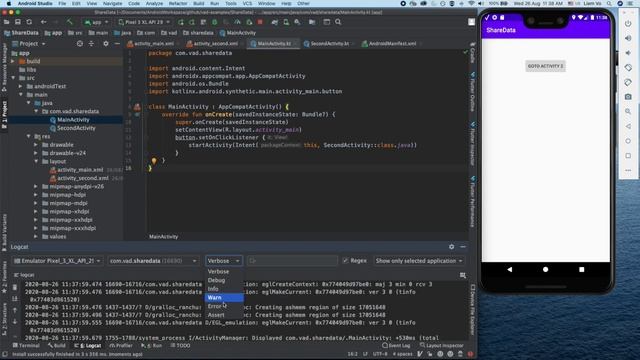Click the Logcat panel settings gear
The height and width of the screenshot is (360, 640).
pyautogui.click(x=451, y=247)
